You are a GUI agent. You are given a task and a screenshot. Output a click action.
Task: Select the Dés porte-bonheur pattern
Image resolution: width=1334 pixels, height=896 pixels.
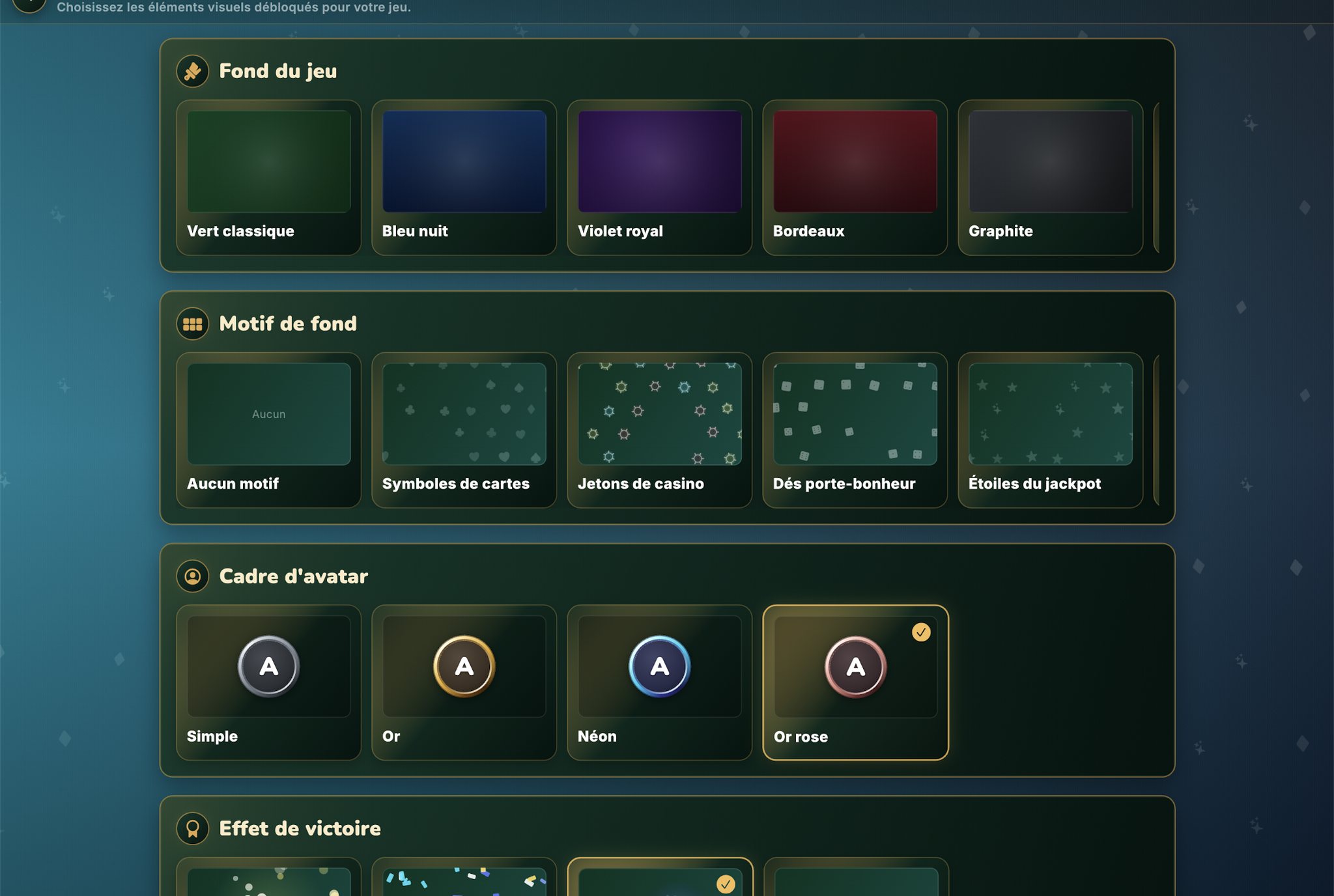coord(855,430)
